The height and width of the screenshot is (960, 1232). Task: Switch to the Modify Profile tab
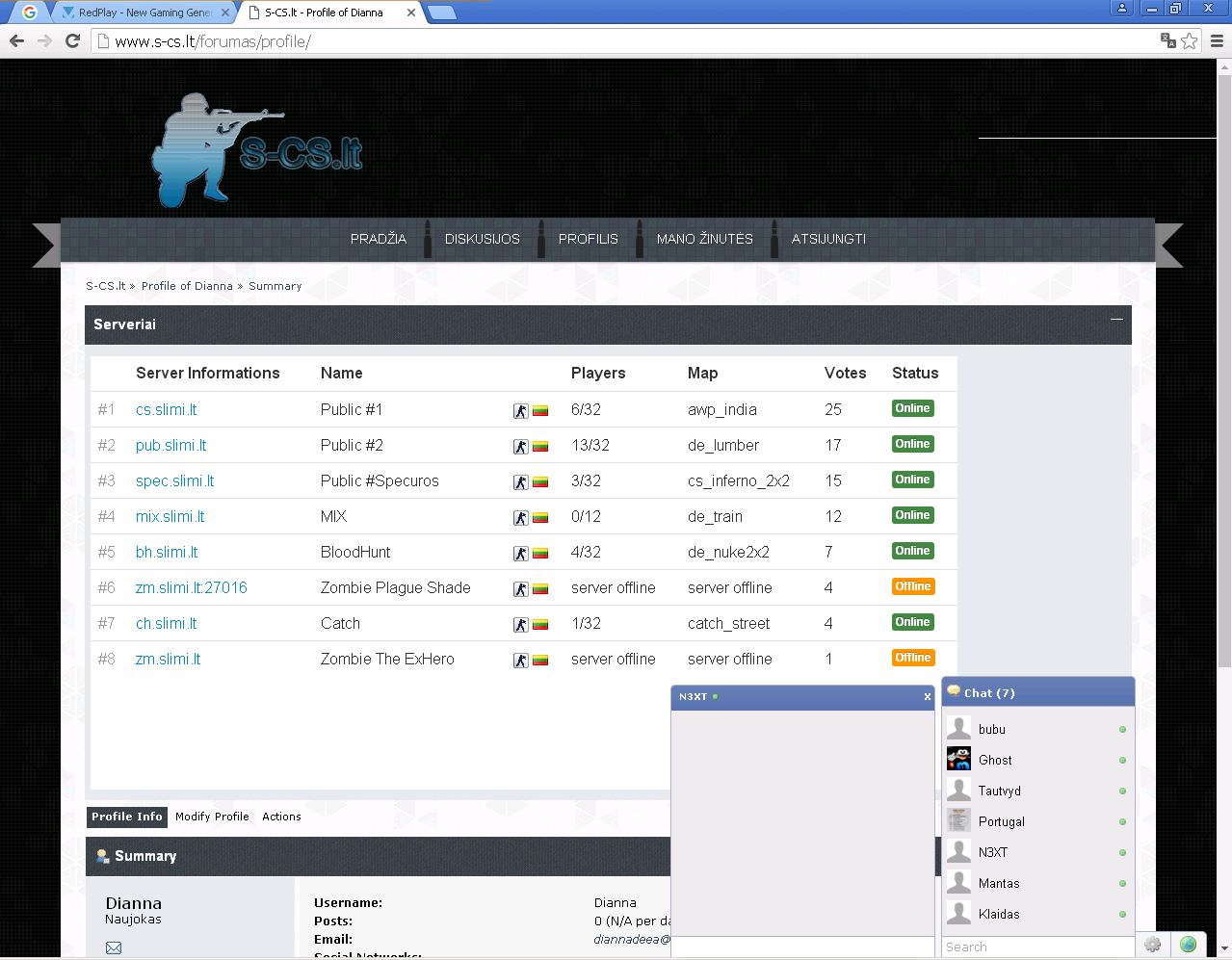(x=212, y=817)
